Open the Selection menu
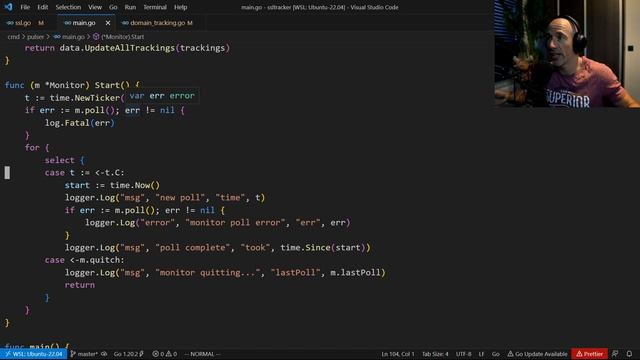The height and width of the screenshot is (360, 640). 68,7
